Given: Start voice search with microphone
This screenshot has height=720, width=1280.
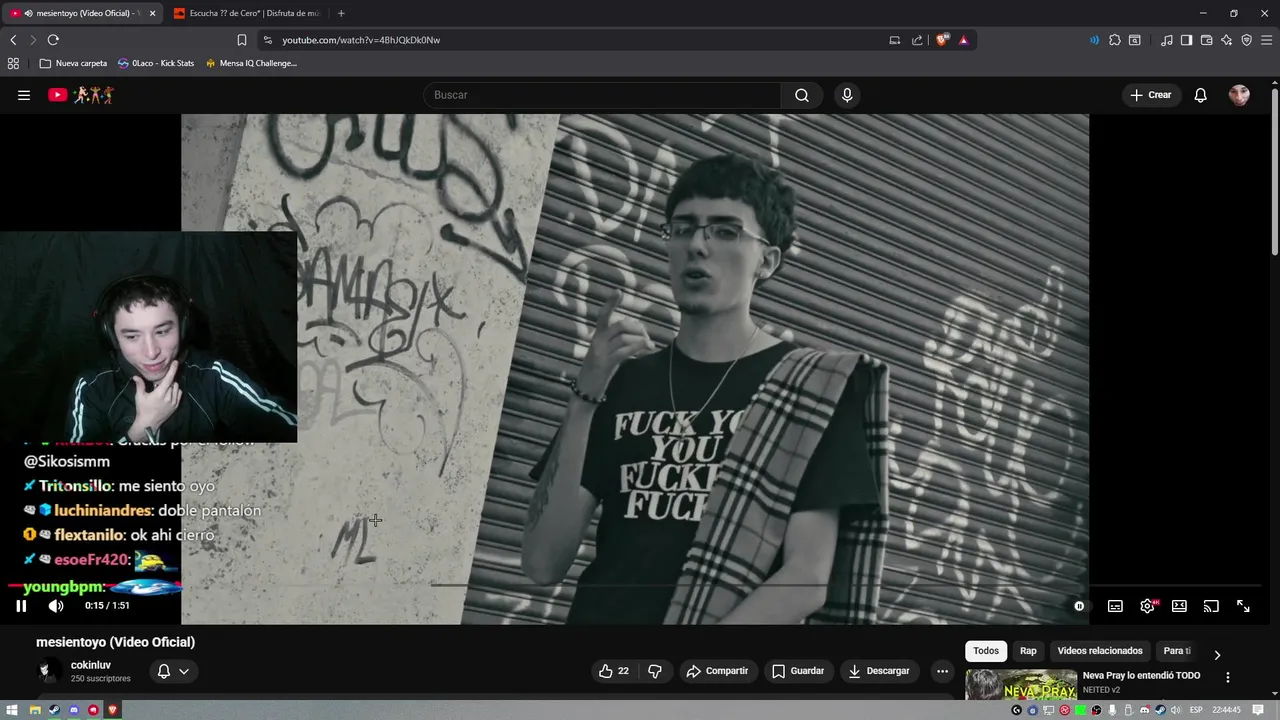Looking at the screenshot, I should [x=847, y=95].
